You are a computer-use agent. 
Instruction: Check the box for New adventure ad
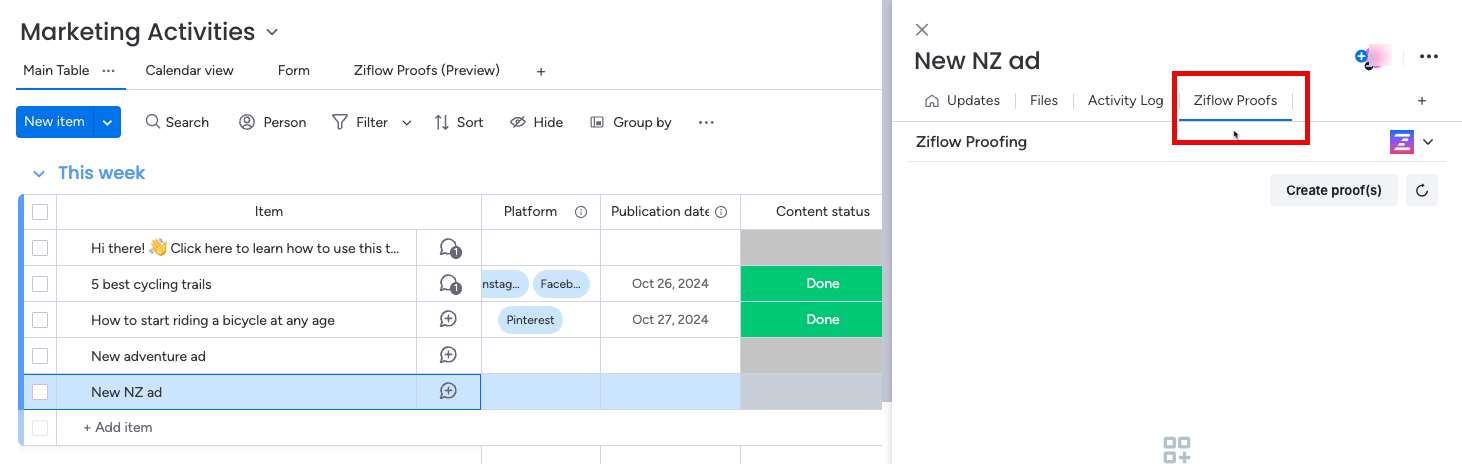pos(40,356)
